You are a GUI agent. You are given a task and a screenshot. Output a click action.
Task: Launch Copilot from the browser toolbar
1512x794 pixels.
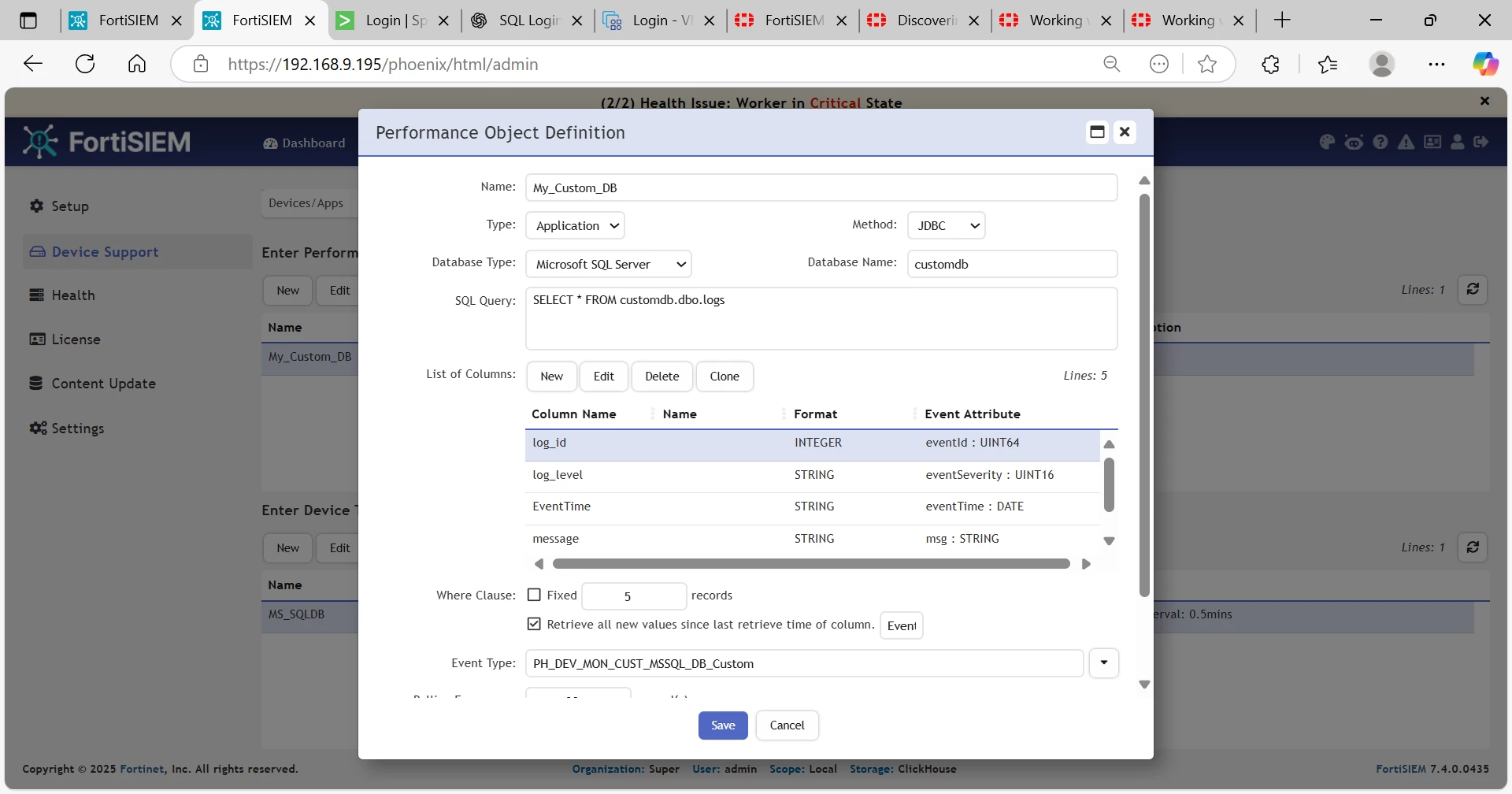(x=1485, y=64)
